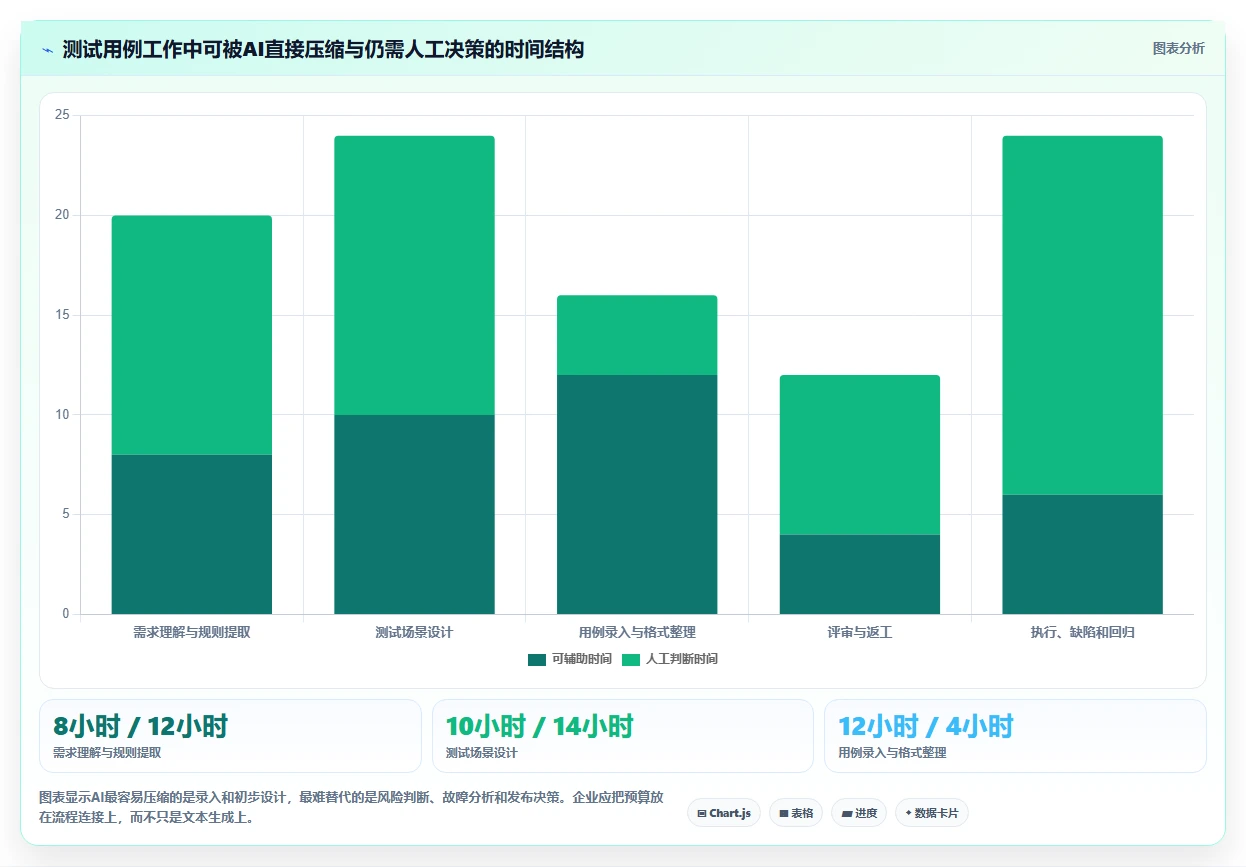Click the 图表分析 label in header
1246x867 pixels.
point(1178,48)
